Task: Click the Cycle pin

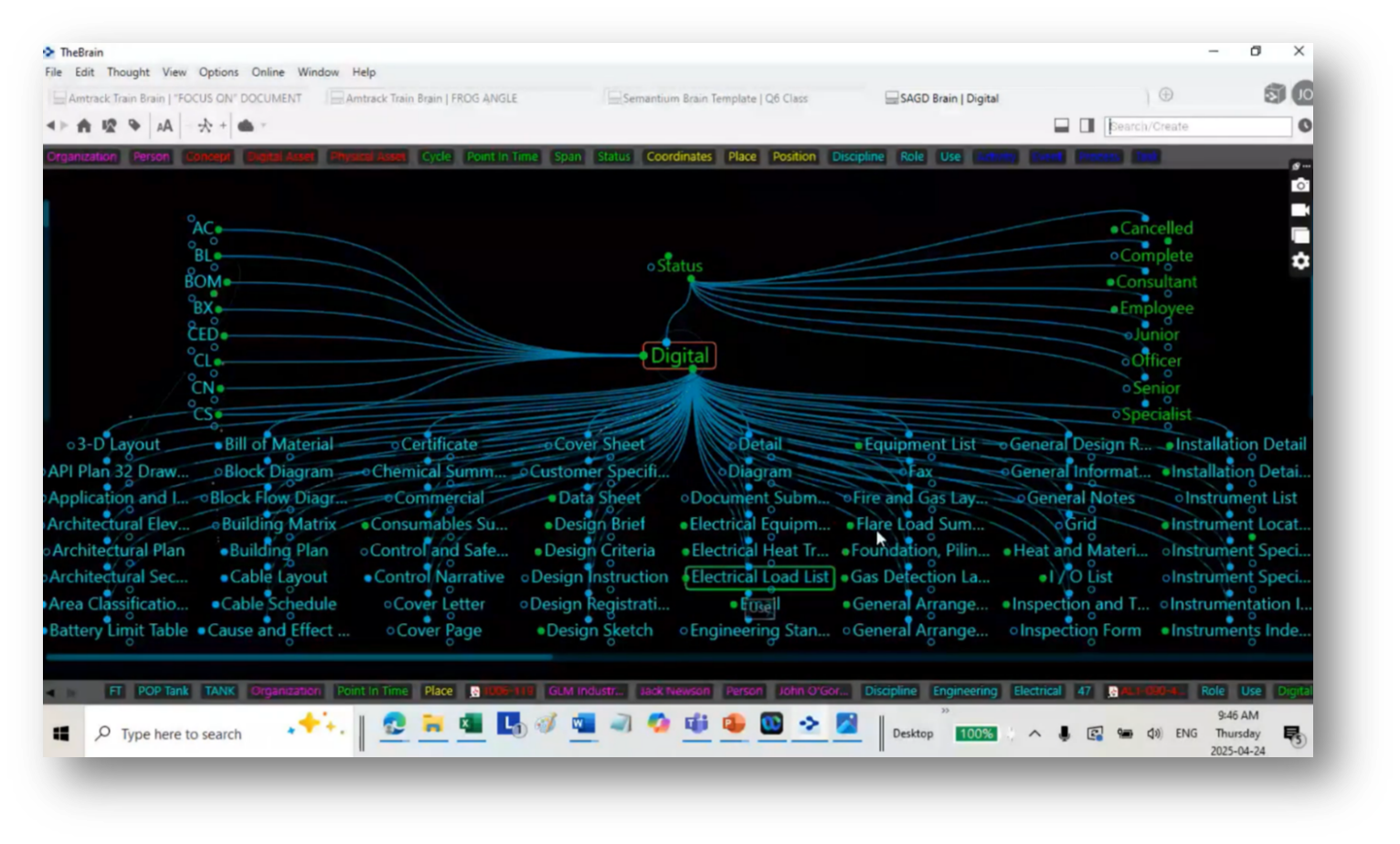Action: 436,157
